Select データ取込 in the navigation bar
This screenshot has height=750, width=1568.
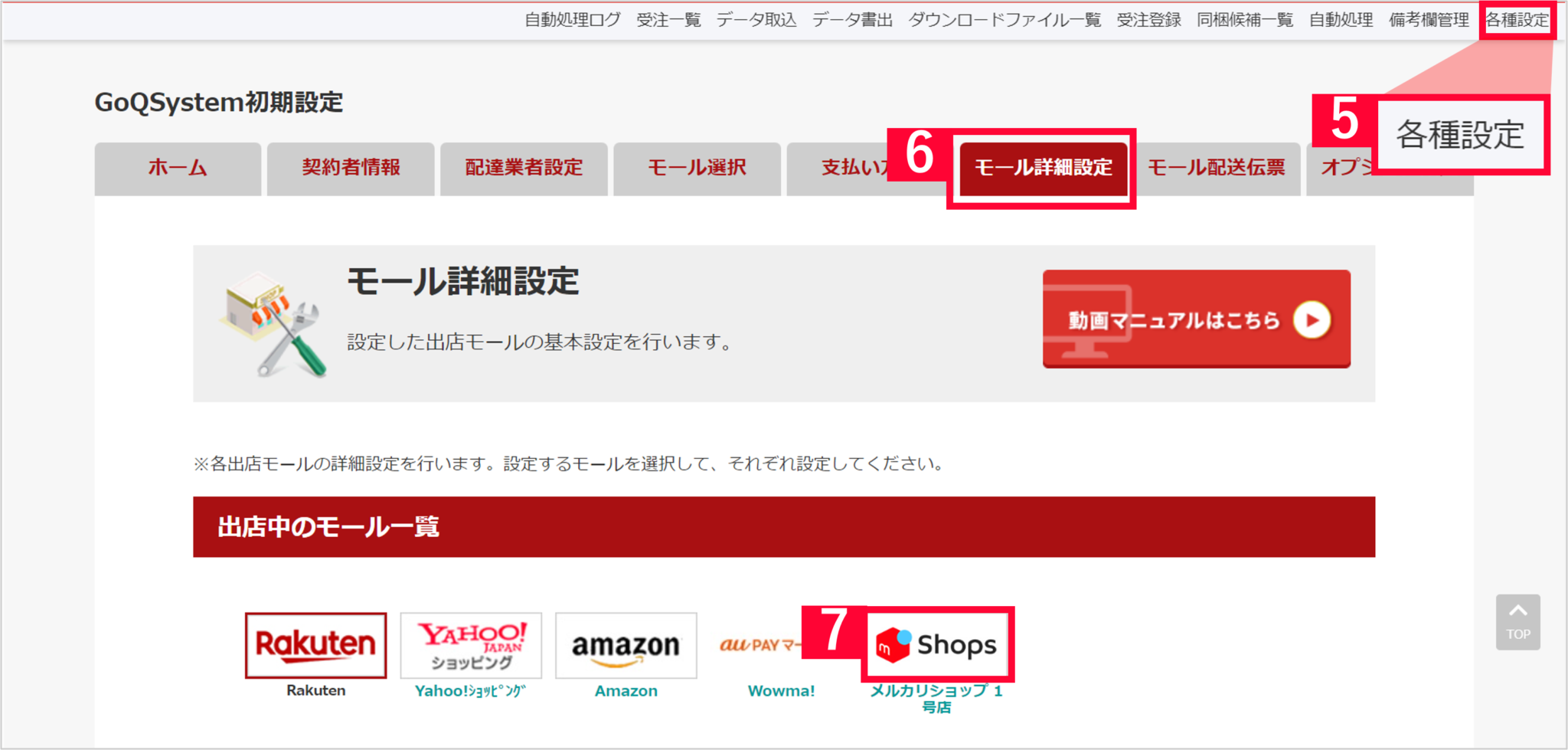click(756, 20)
